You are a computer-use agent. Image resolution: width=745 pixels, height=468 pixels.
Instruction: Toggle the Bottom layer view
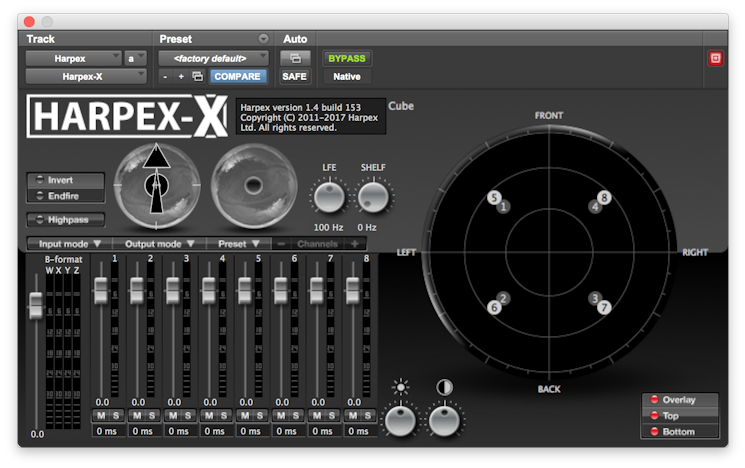pyautogui.click(x=679, y=431)
